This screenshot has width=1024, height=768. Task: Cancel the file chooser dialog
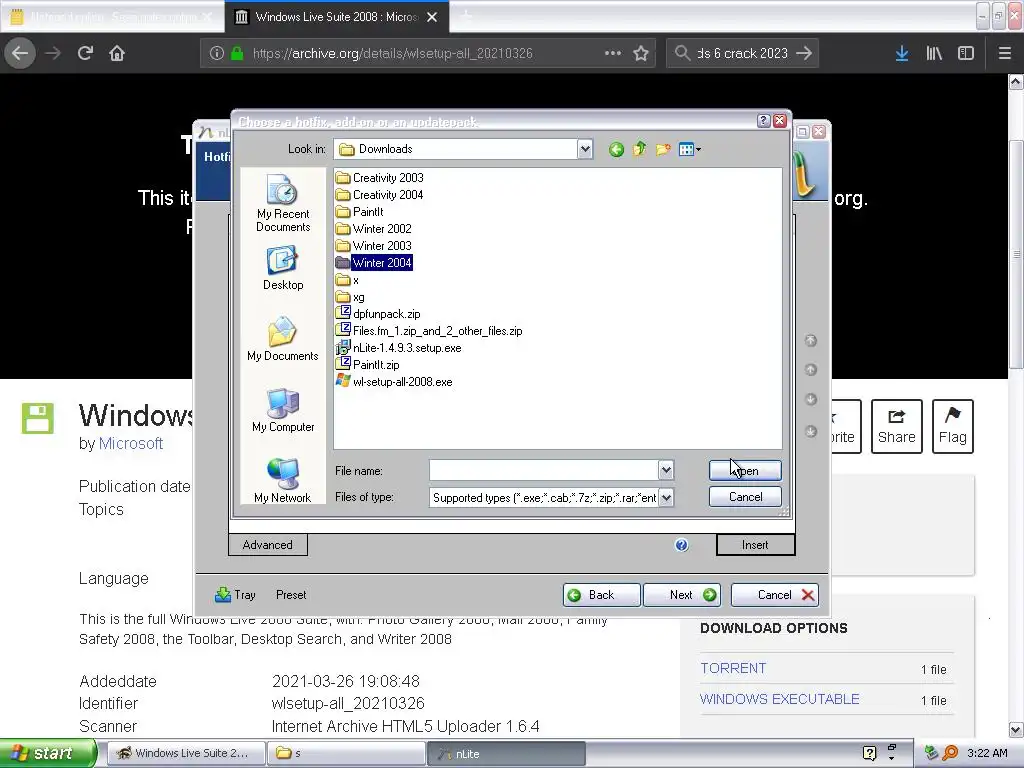(745, 497)
